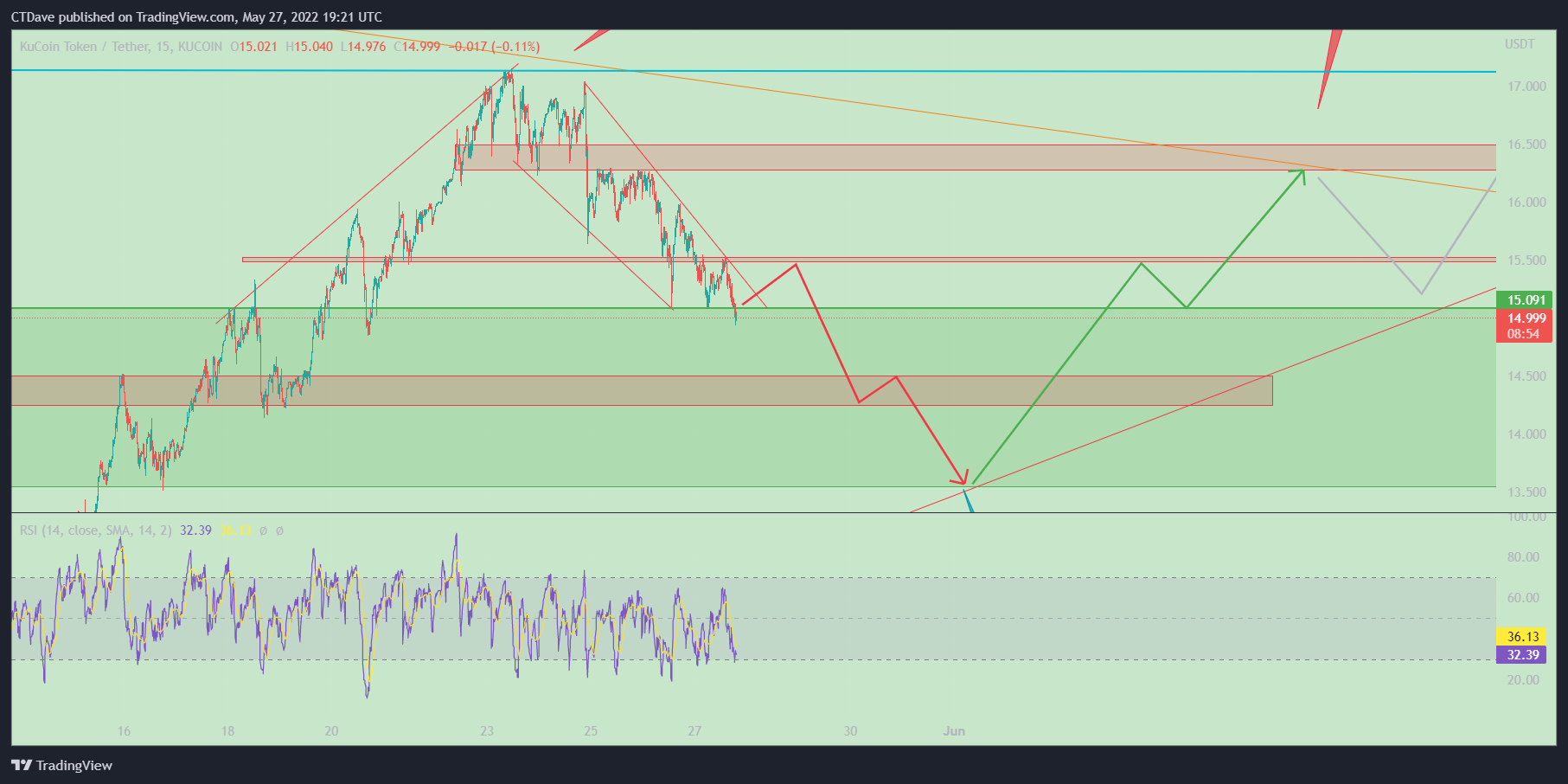Viewport: 1568px width, 784px height.
Task: Click the date label 16 on time axis
Action: click(124, 731)
